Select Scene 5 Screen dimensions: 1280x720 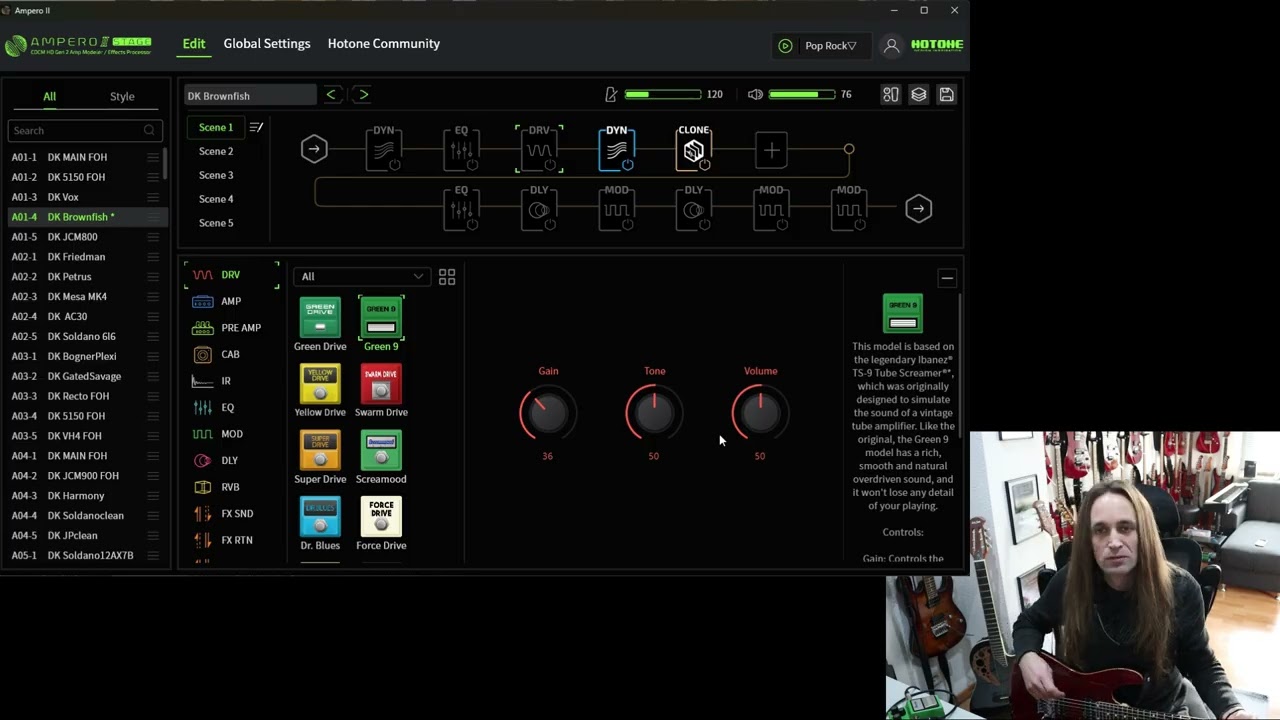(x=216, y=223)
